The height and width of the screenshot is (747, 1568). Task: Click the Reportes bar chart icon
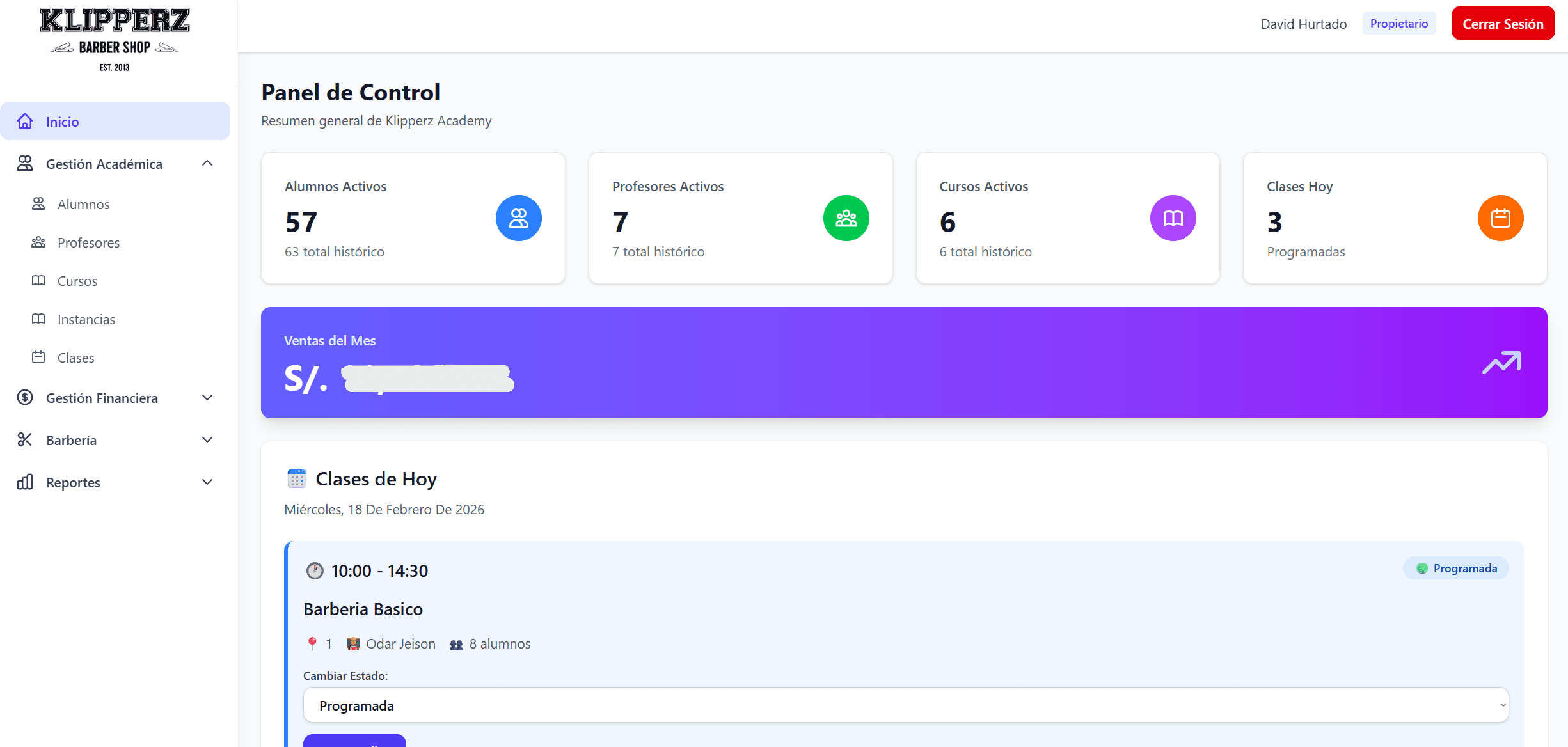click(25, 482)
